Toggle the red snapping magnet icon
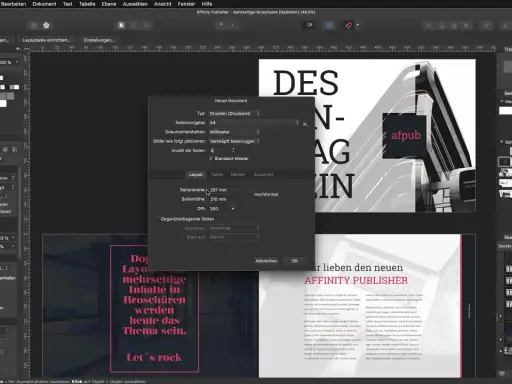The image size is (512, 384). pyautogui.click(x=348, y=25)
